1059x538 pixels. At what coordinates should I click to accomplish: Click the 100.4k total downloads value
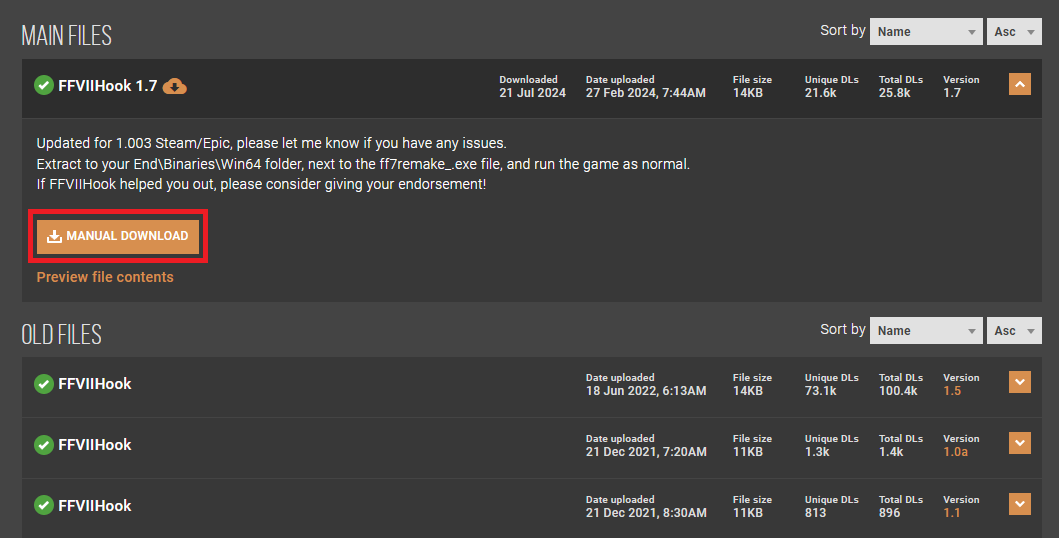(x=898, y=391)
